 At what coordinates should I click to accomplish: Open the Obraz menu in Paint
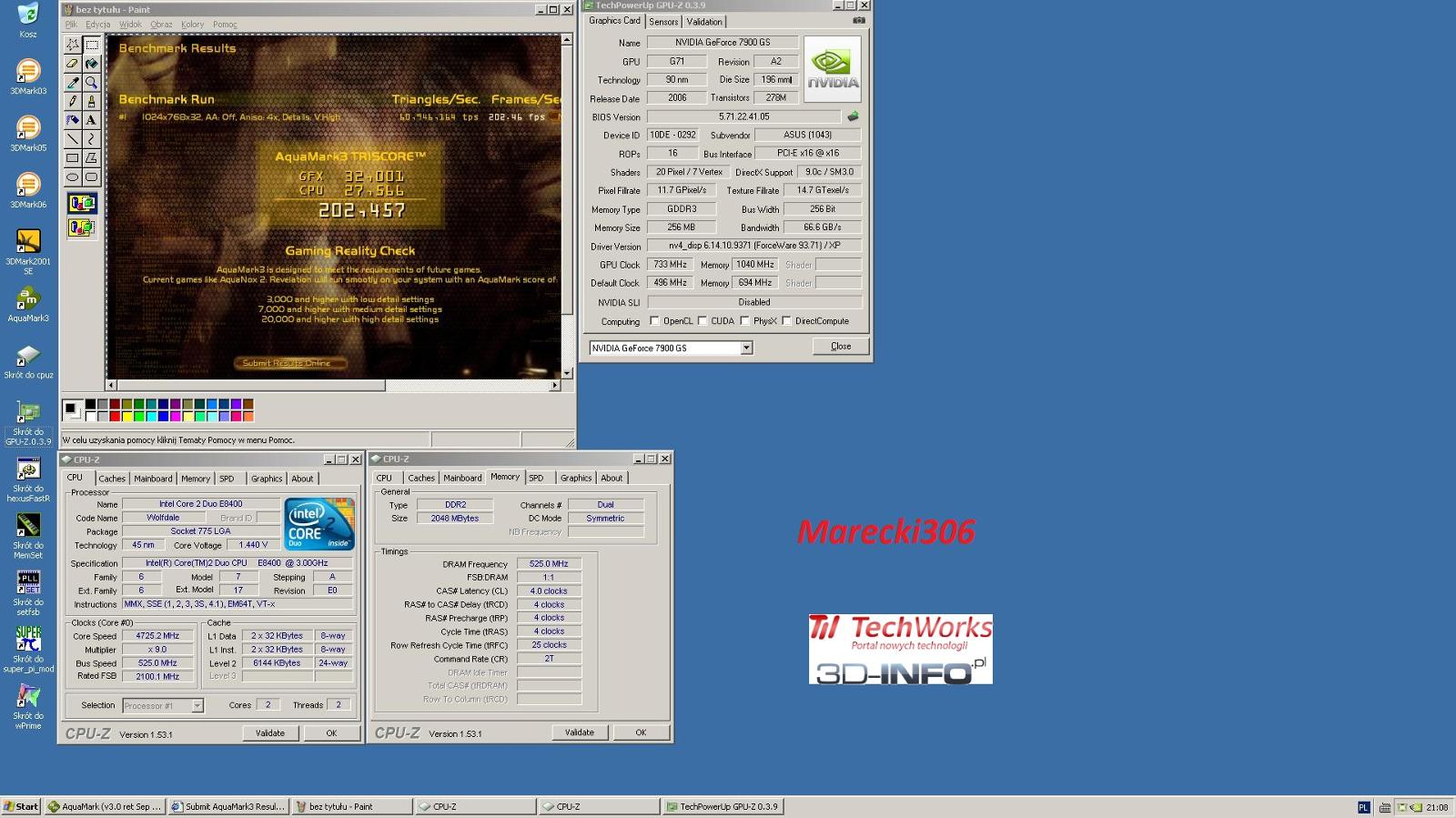tap(161, 25)
